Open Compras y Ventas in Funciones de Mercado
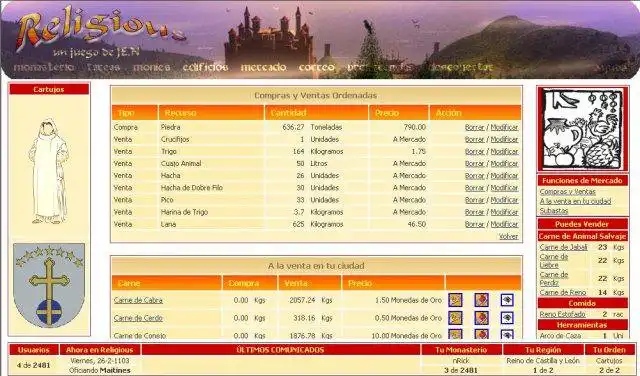The image size is (640, 376). tap(567, 191)
